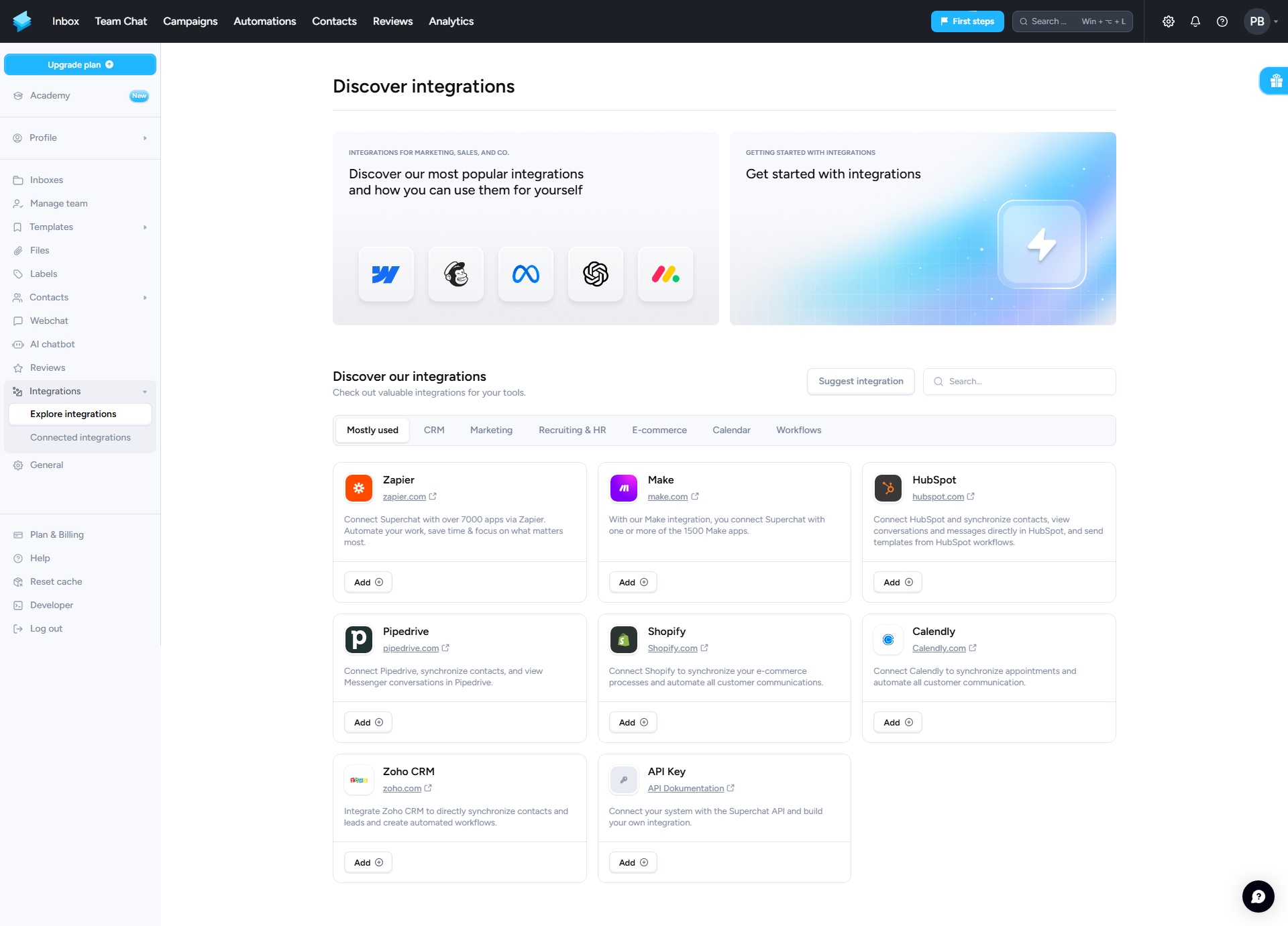Open the notifications bell icon

[1195, 21]
